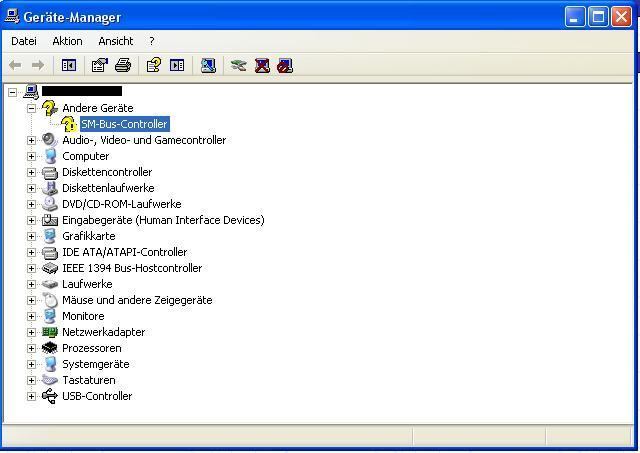
Task: Click the Tastaturen keyboard icon
Action: (50, 380)
